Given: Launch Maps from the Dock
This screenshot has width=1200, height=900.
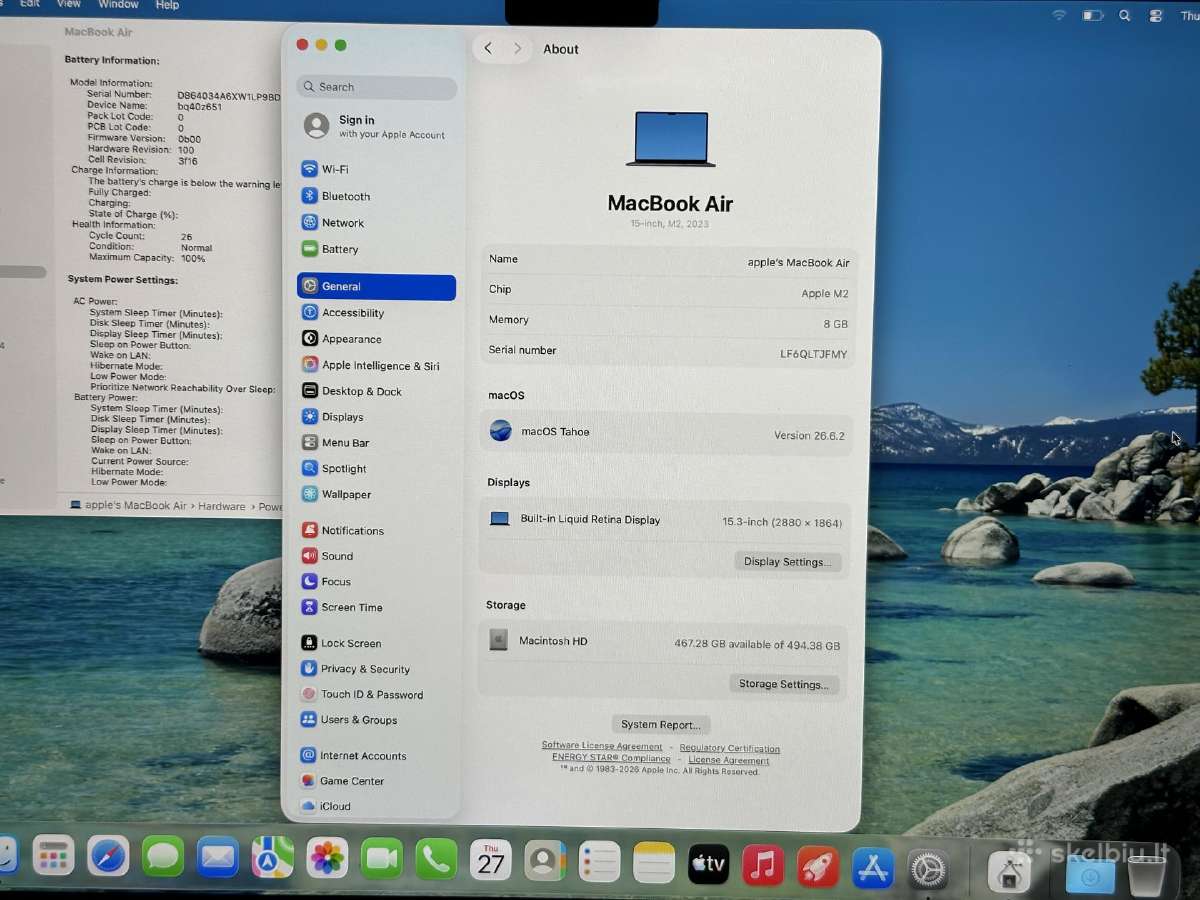Looking at the screenshot, I should click(x=272, y=857).
